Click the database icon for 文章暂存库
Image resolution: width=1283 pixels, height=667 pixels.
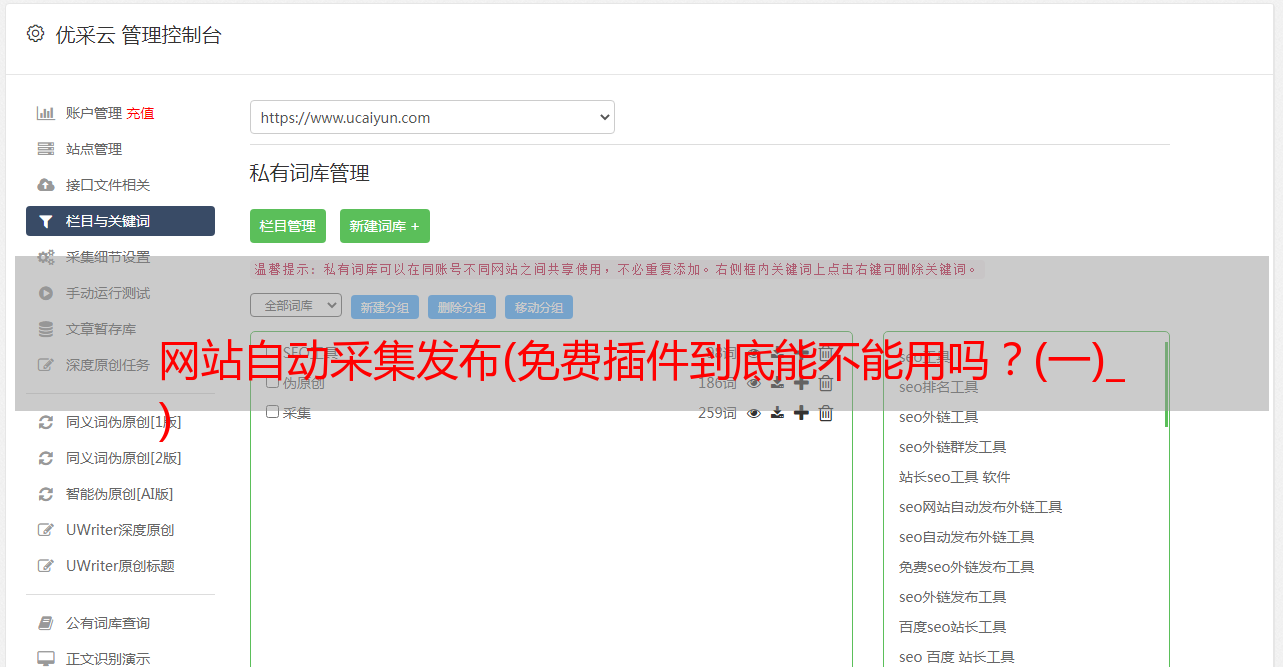pos(45,329)
